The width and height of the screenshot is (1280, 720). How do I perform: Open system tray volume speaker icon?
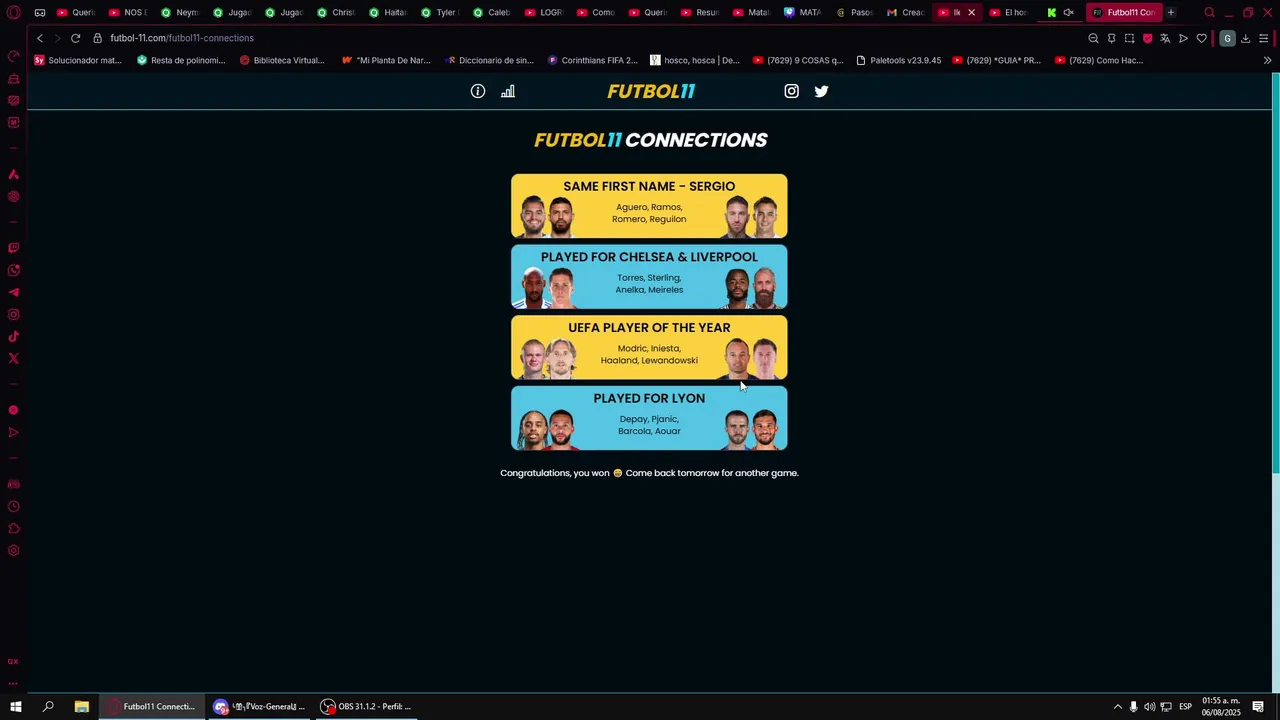pos(1149,707)
